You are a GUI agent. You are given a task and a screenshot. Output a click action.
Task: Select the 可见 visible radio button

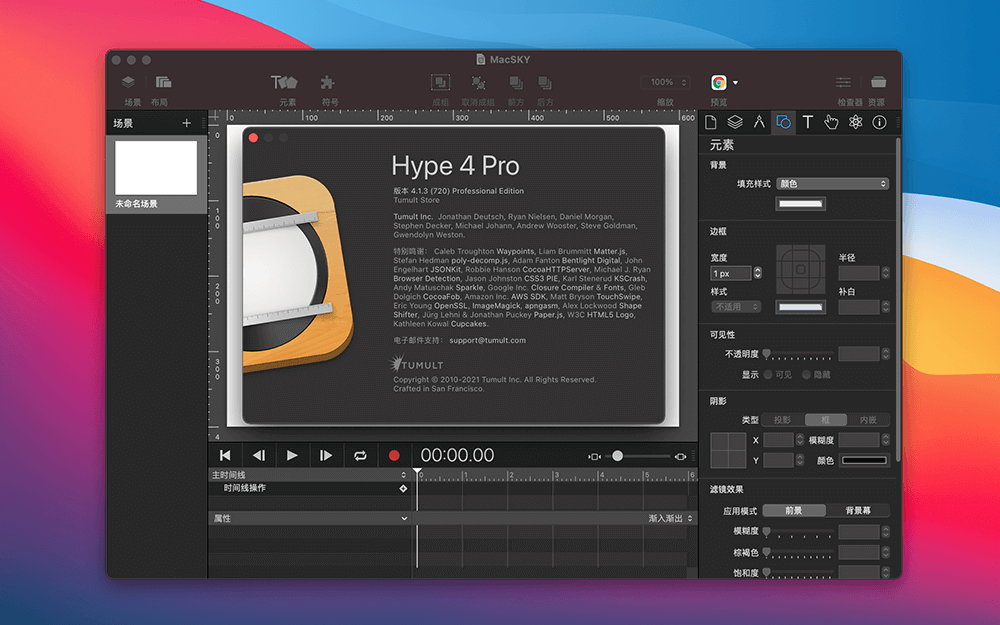(768, 374)
